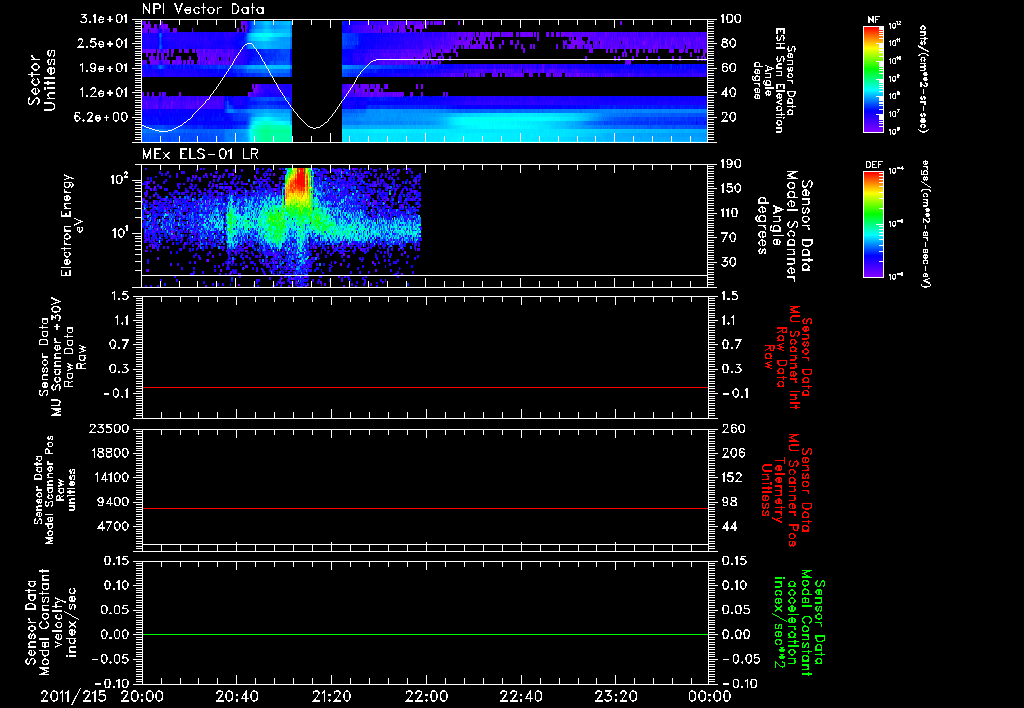Image resolution: width=1024 pixels, height=708 pixels.
Task: Select the 'MEx ELS-01 LR' panel title
Action: pyautogui.click(x=199, y=154)
